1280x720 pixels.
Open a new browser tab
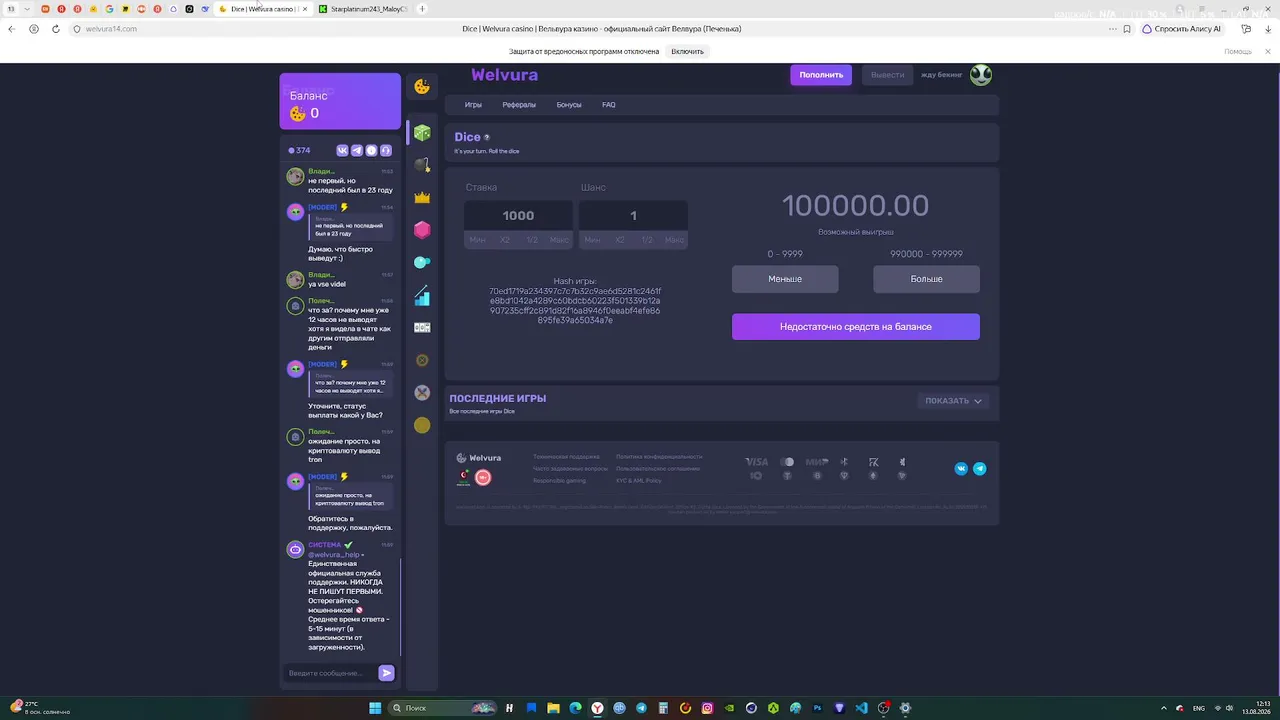[x=422, y=9]
